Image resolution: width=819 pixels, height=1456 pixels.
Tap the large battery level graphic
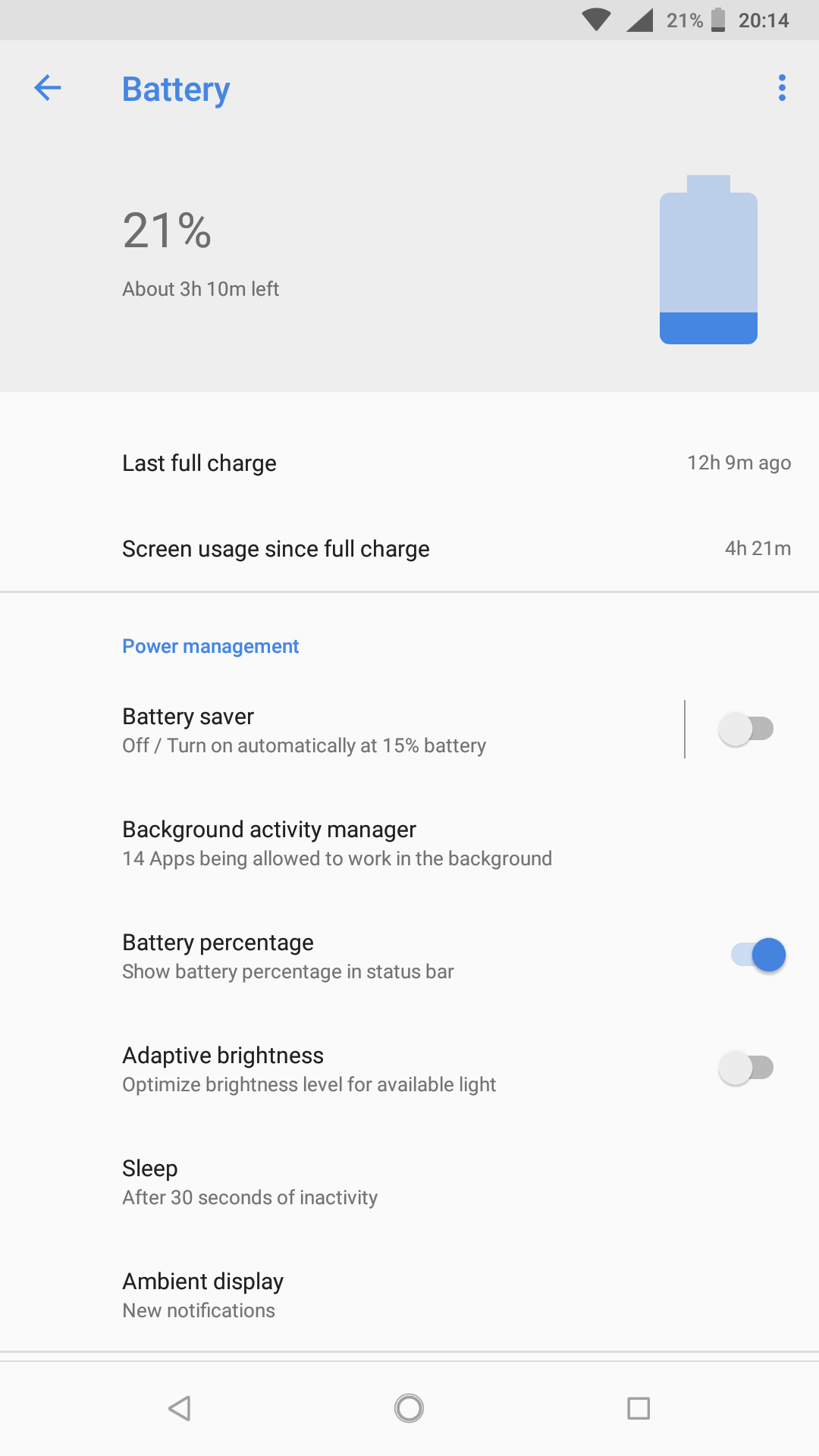[x=708, y=260]
